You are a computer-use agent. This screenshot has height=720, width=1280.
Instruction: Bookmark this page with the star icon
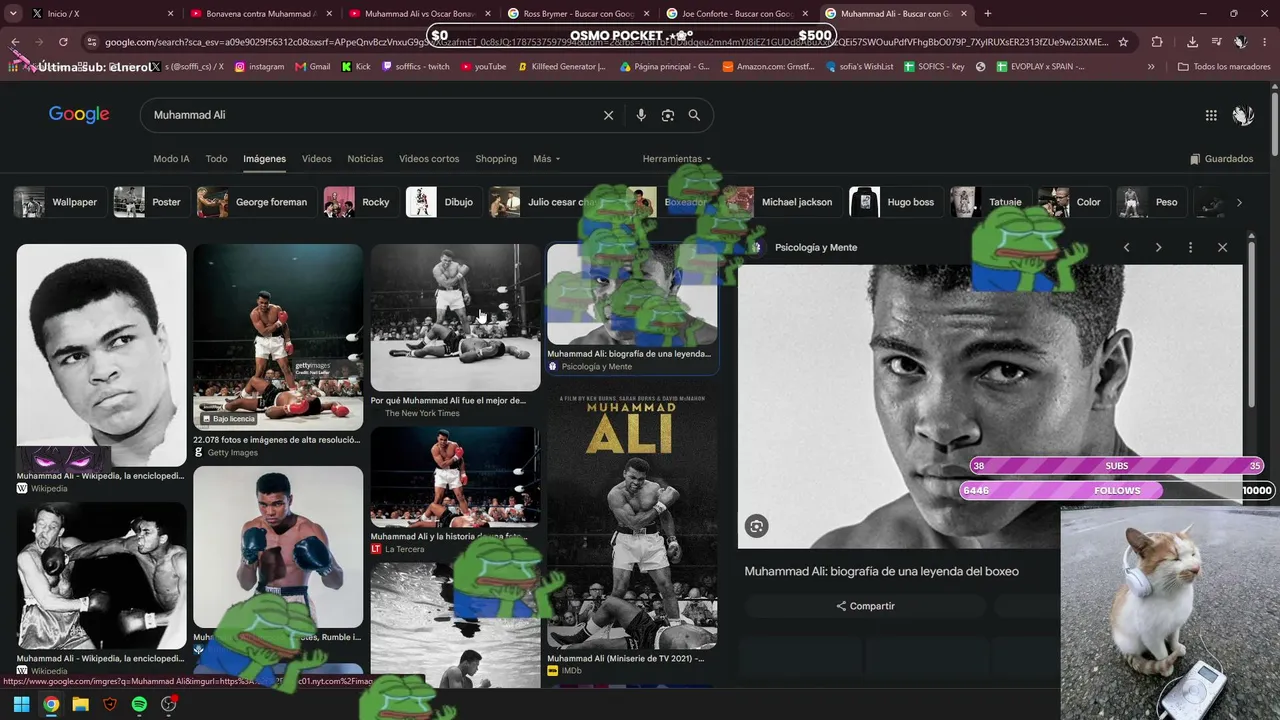click(1123, 42)
